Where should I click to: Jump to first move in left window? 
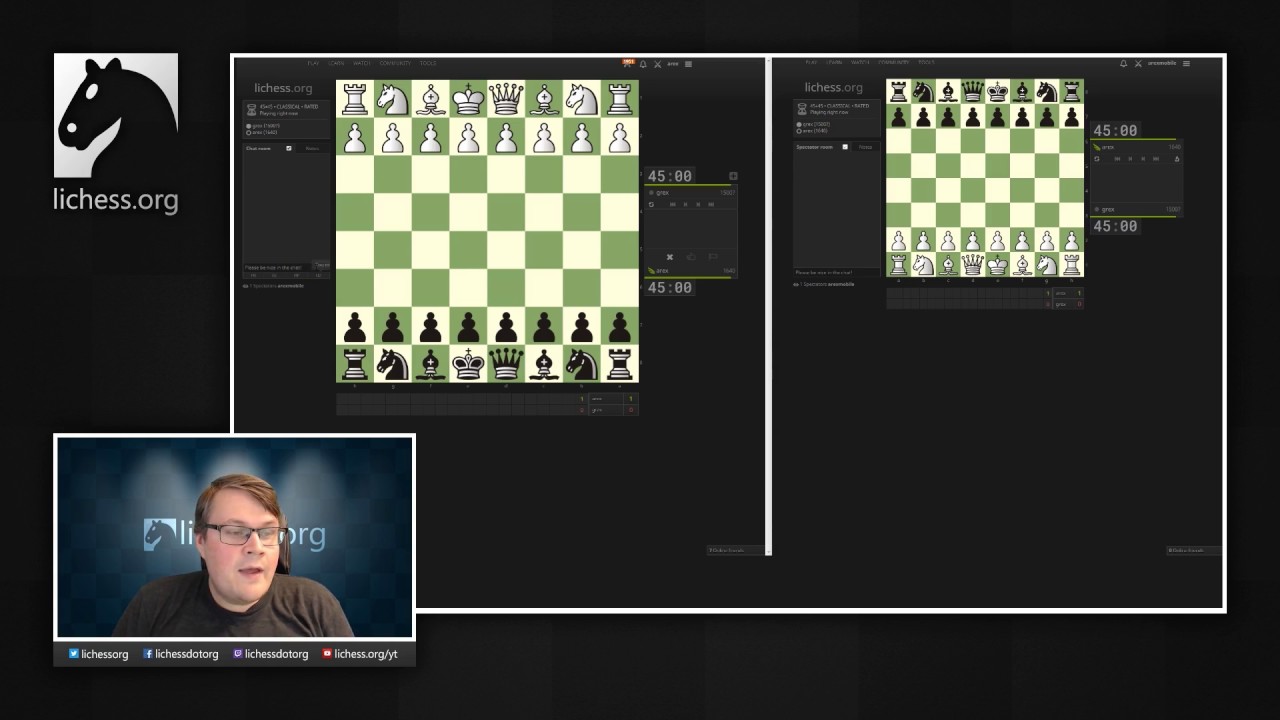click(673, 204)
